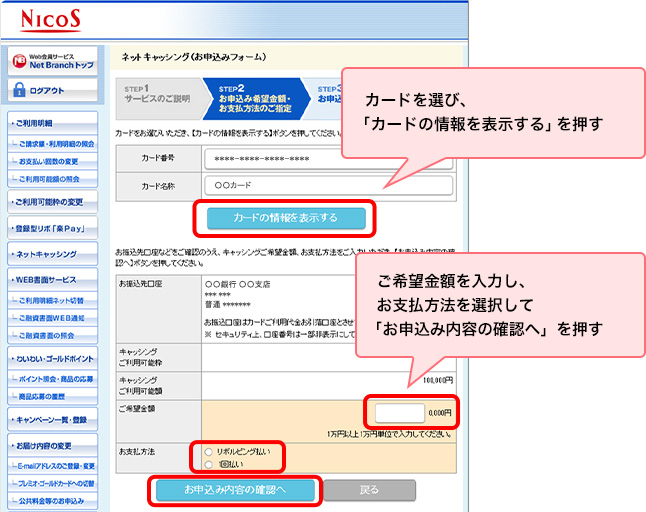Image resolution: width=646 pixels, height=512 pixels.
Task: Click the ご希望金額 amount input field
Action: click(x=400, y=412)
